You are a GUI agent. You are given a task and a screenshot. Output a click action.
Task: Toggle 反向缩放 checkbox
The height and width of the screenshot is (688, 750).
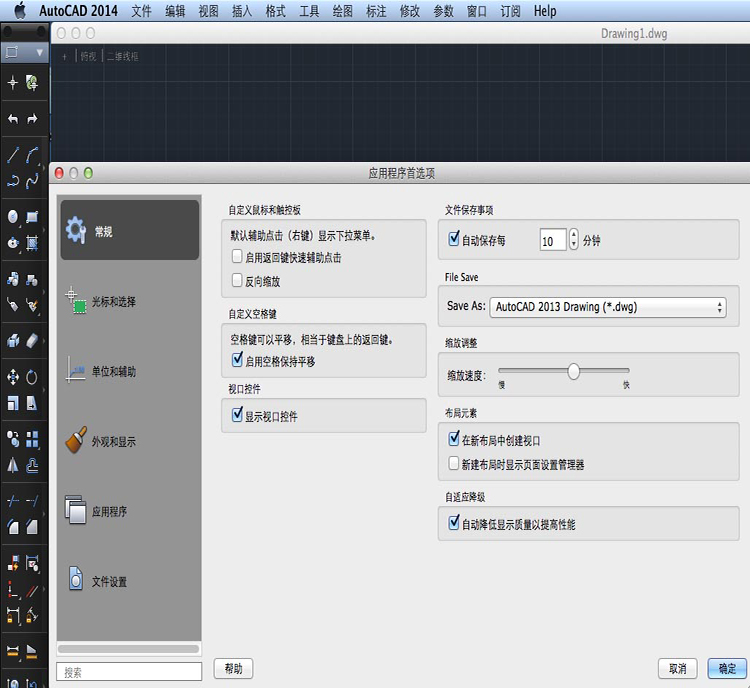237,280
